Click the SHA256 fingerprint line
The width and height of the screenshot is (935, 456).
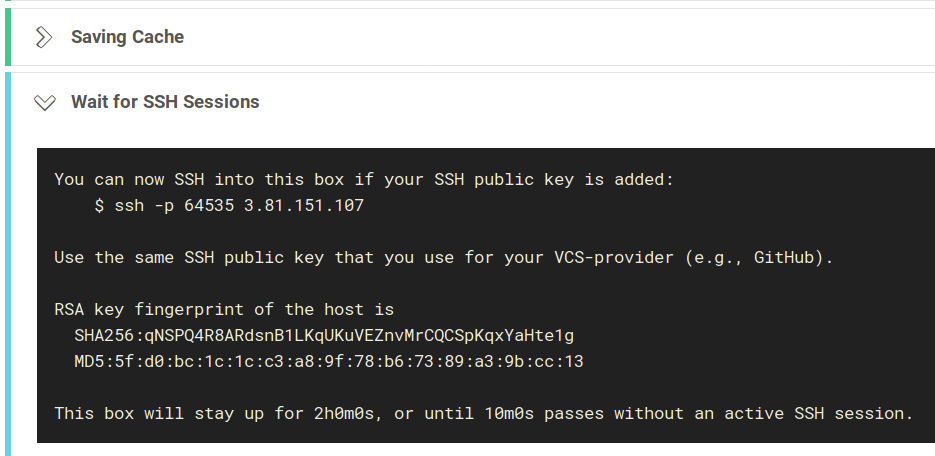tap(324, 336)
